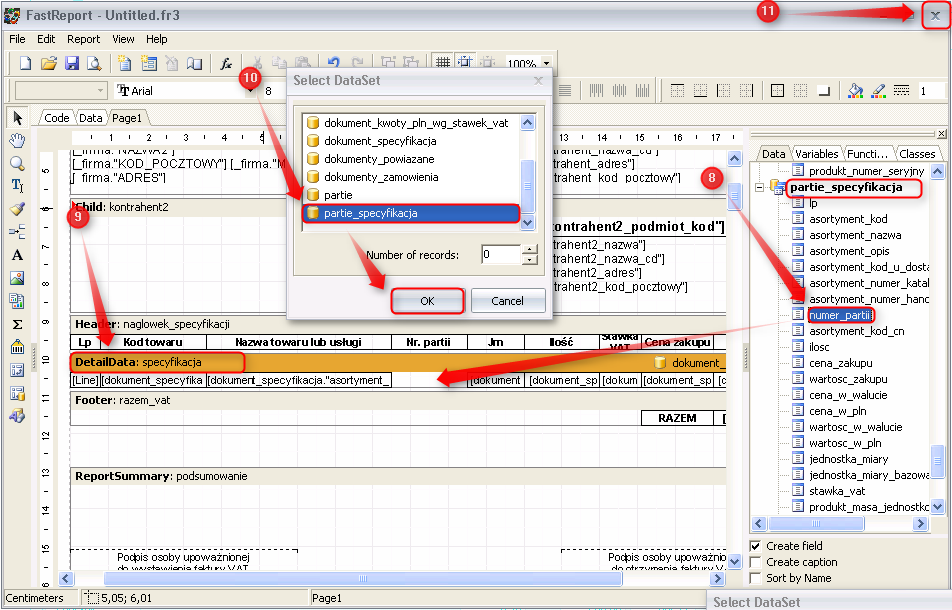The image size is (952, 610).
Task: Click the Save report floppy icon
Action: click(x=72, y=63)
